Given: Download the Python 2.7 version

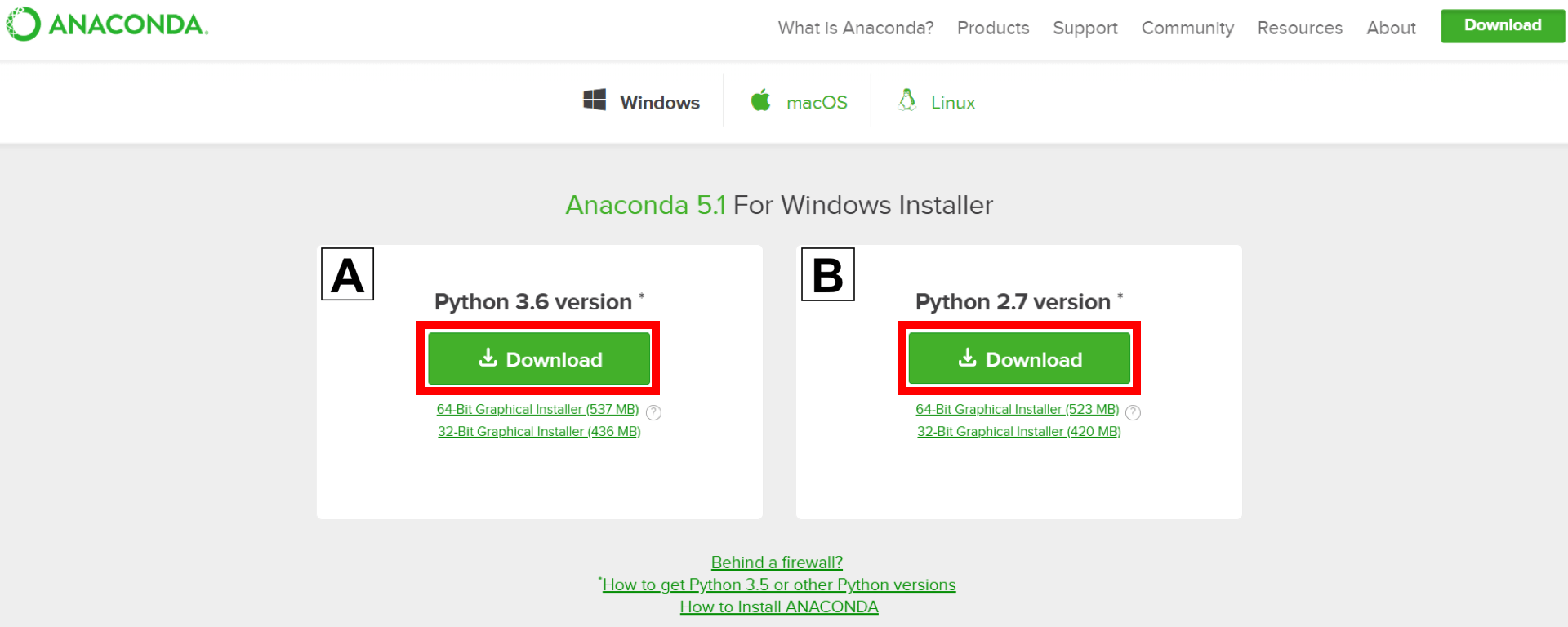Looking at the screenshot, I should point(1018,359).
